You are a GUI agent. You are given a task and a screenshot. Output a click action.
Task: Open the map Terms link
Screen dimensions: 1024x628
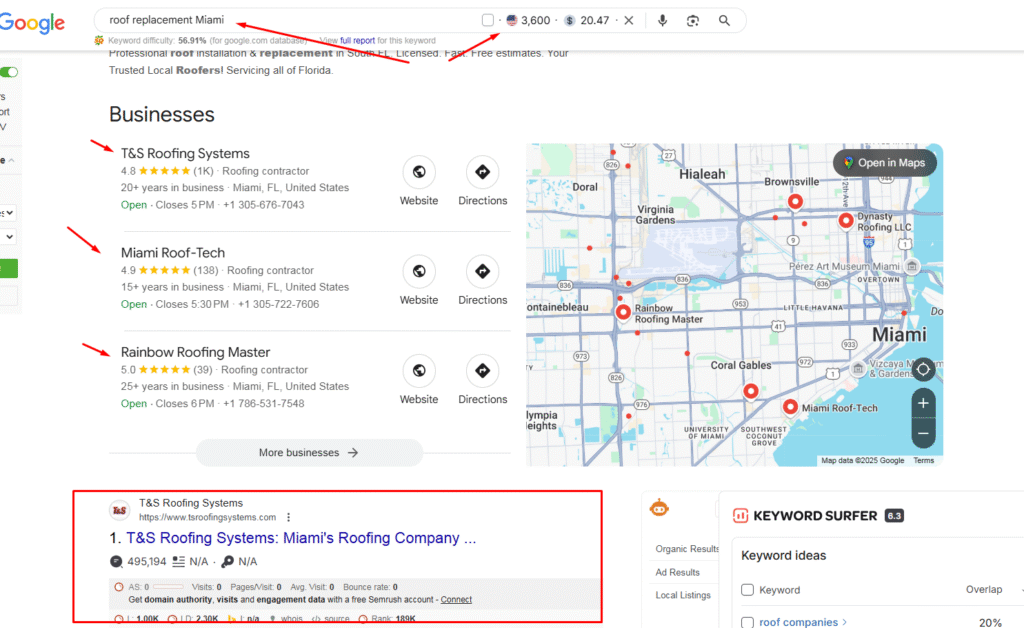click(923, 460)
